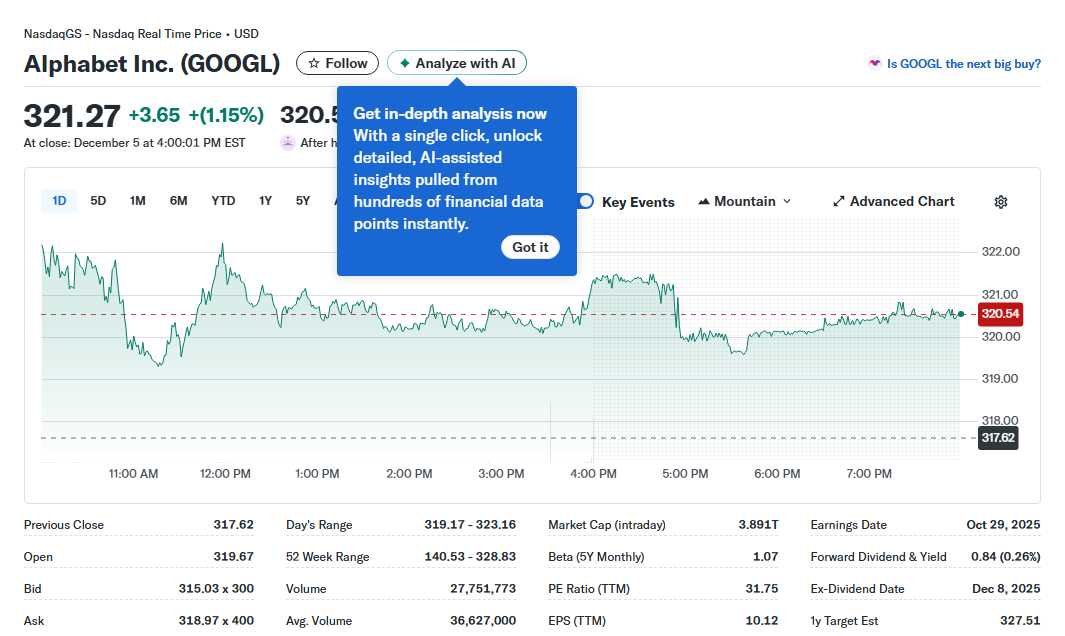Select the 1D time range tab
The width and height of the screenshot is (1065, 636).
[x=59, y=201]
